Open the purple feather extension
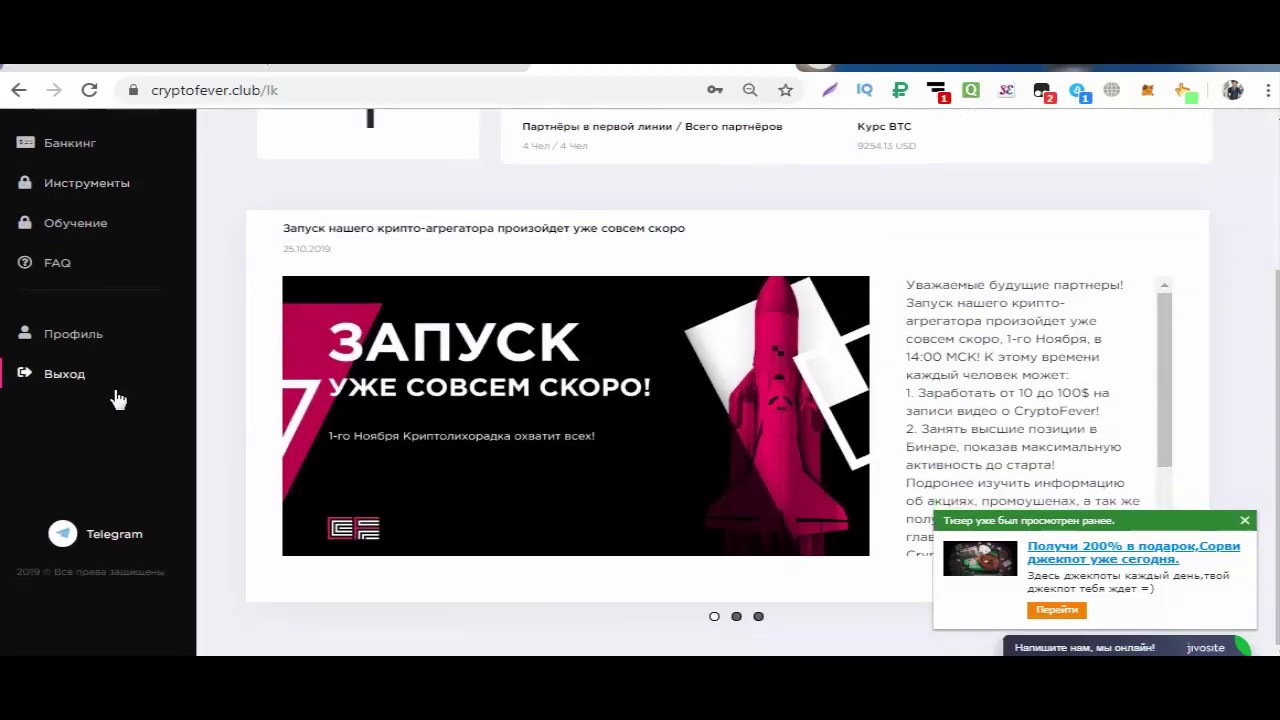The height and width of the screenshot is (720, 1280). (x=829, y=90)
